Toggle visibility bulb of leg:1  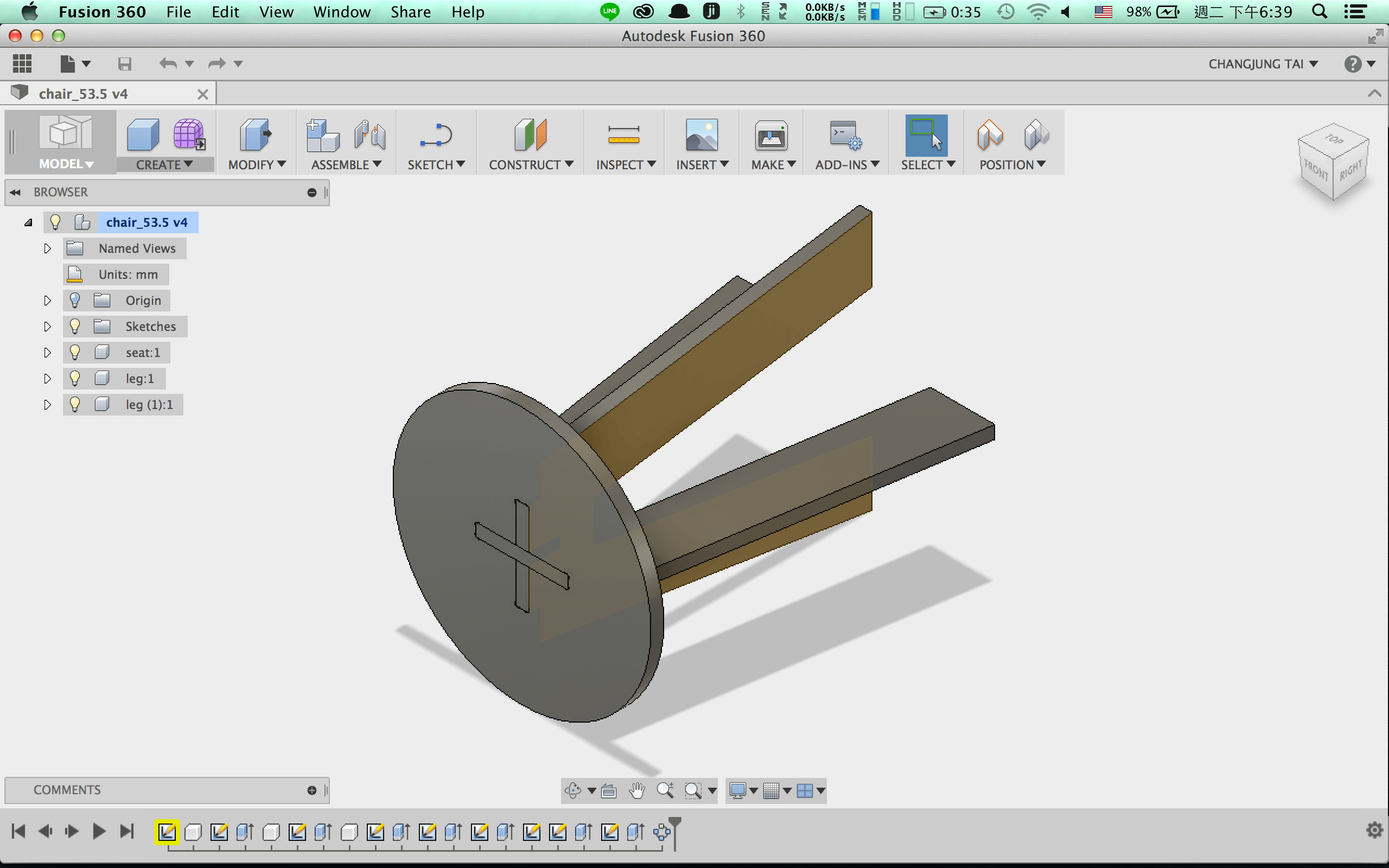75,378
